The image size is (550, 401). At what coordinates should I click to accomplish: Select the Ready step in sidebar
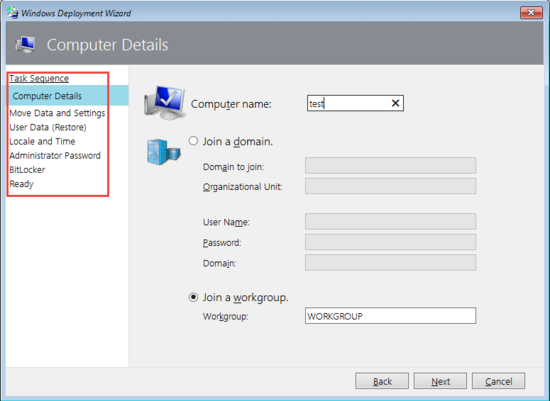coord(21,184)
